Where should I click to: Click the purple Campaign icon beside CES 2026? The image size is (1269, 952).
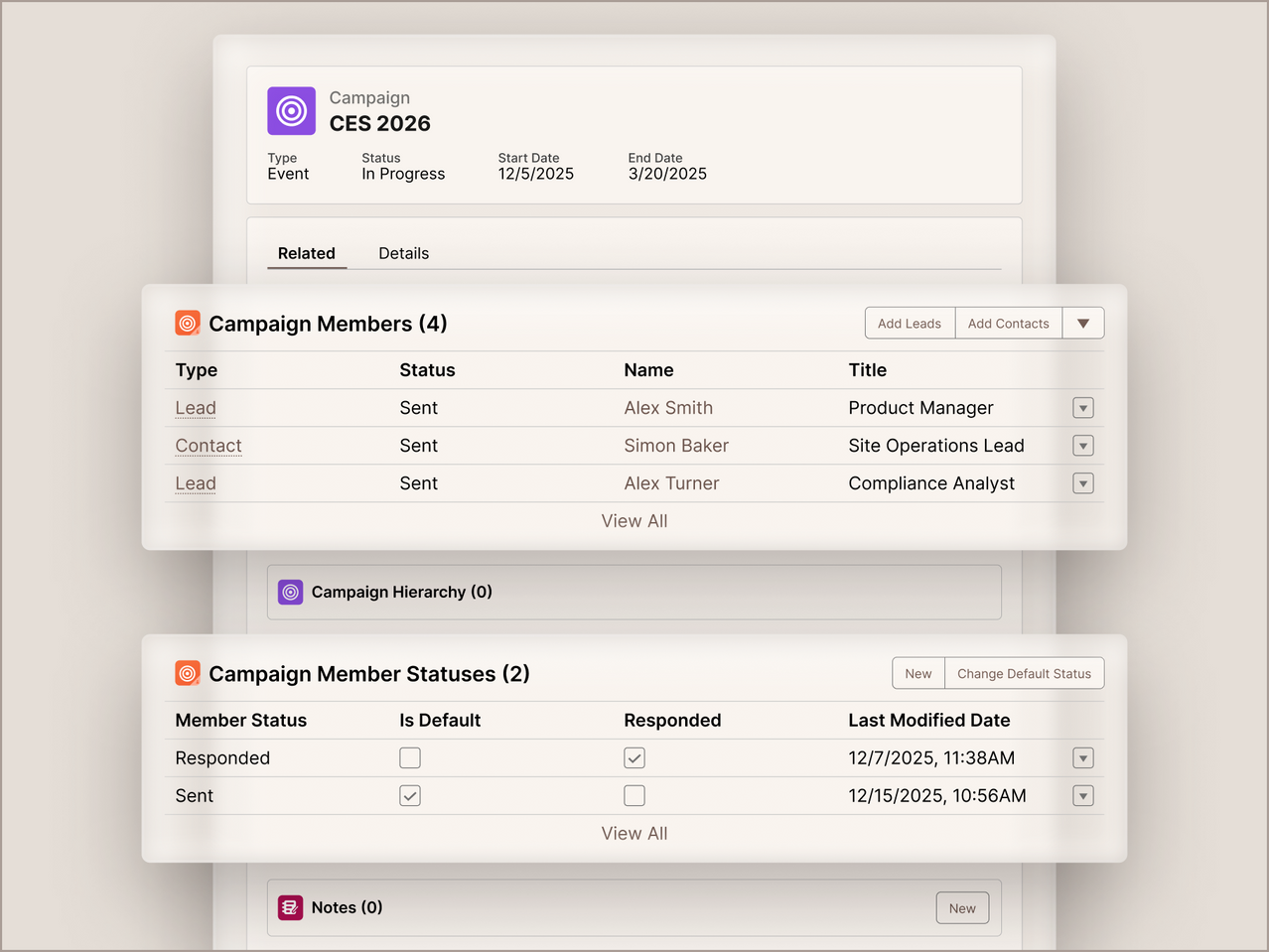(x=291, y=110)
